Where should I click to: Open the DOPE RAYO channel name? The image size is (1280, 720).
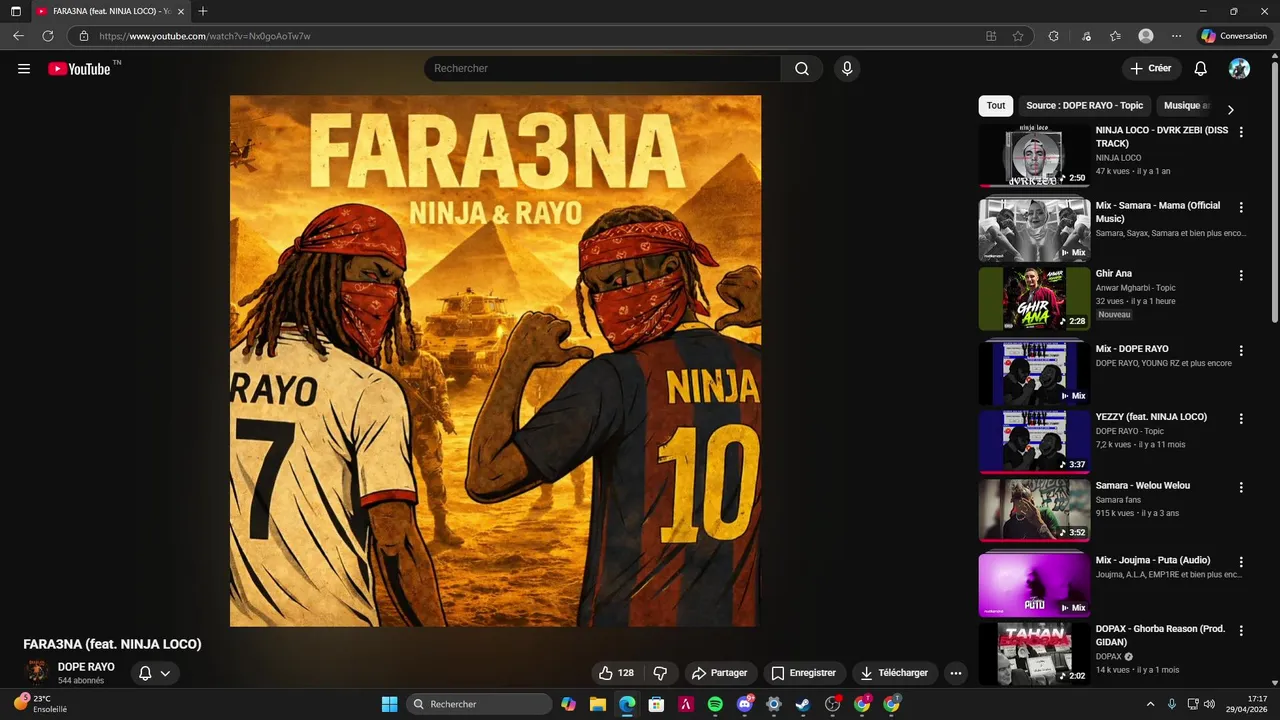(86, 667)
